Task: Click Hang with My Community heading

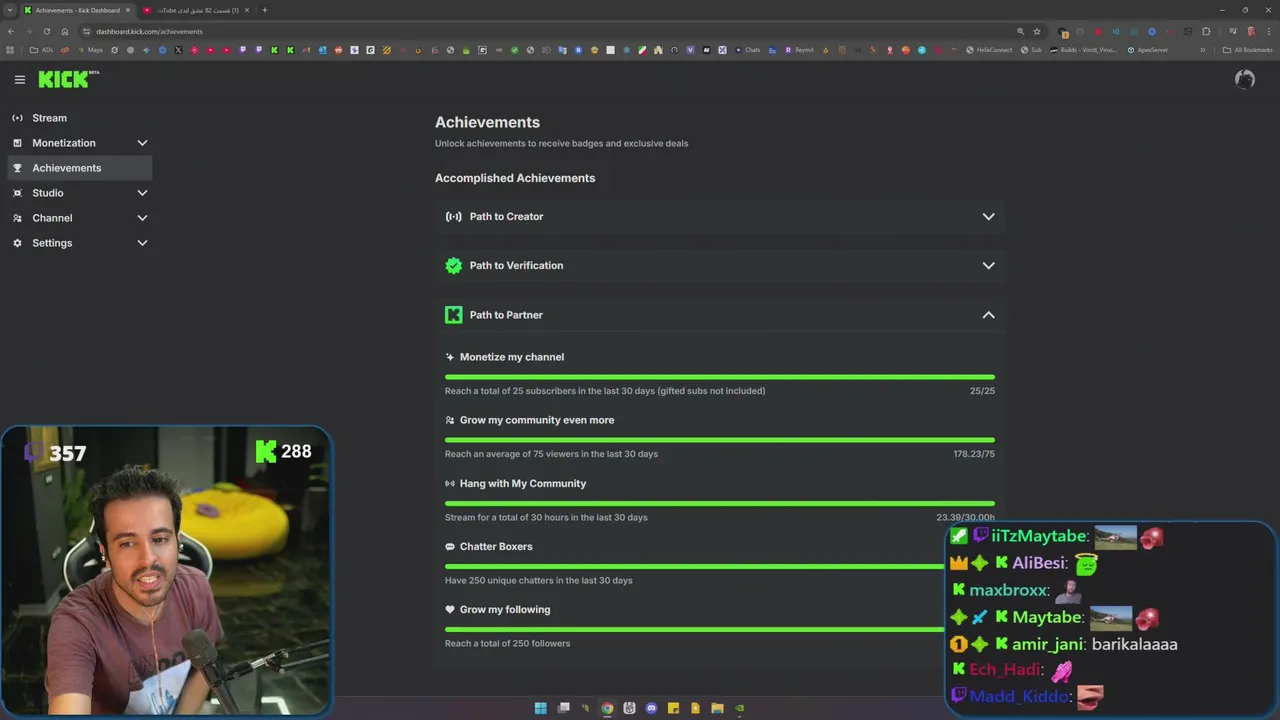Action: pos(523,484)
